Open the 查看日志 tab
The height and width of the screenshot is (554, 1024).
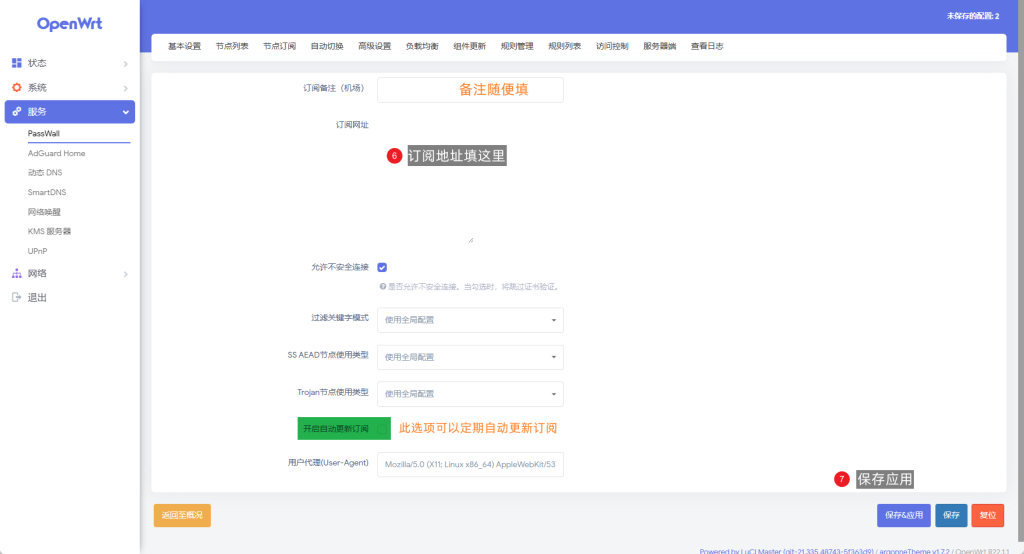(707, 46)
